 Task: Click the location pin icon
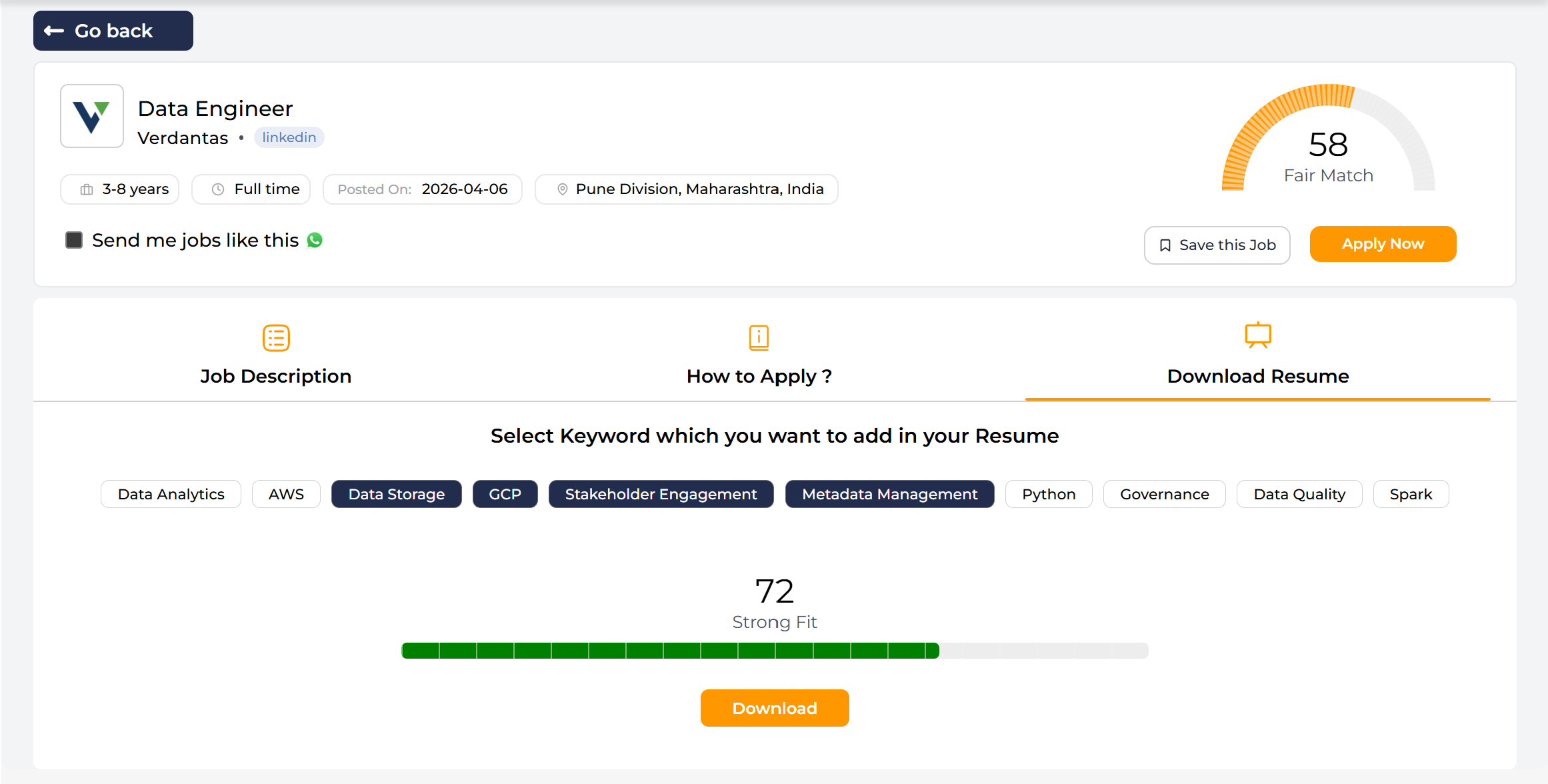(x=562, y=189)
